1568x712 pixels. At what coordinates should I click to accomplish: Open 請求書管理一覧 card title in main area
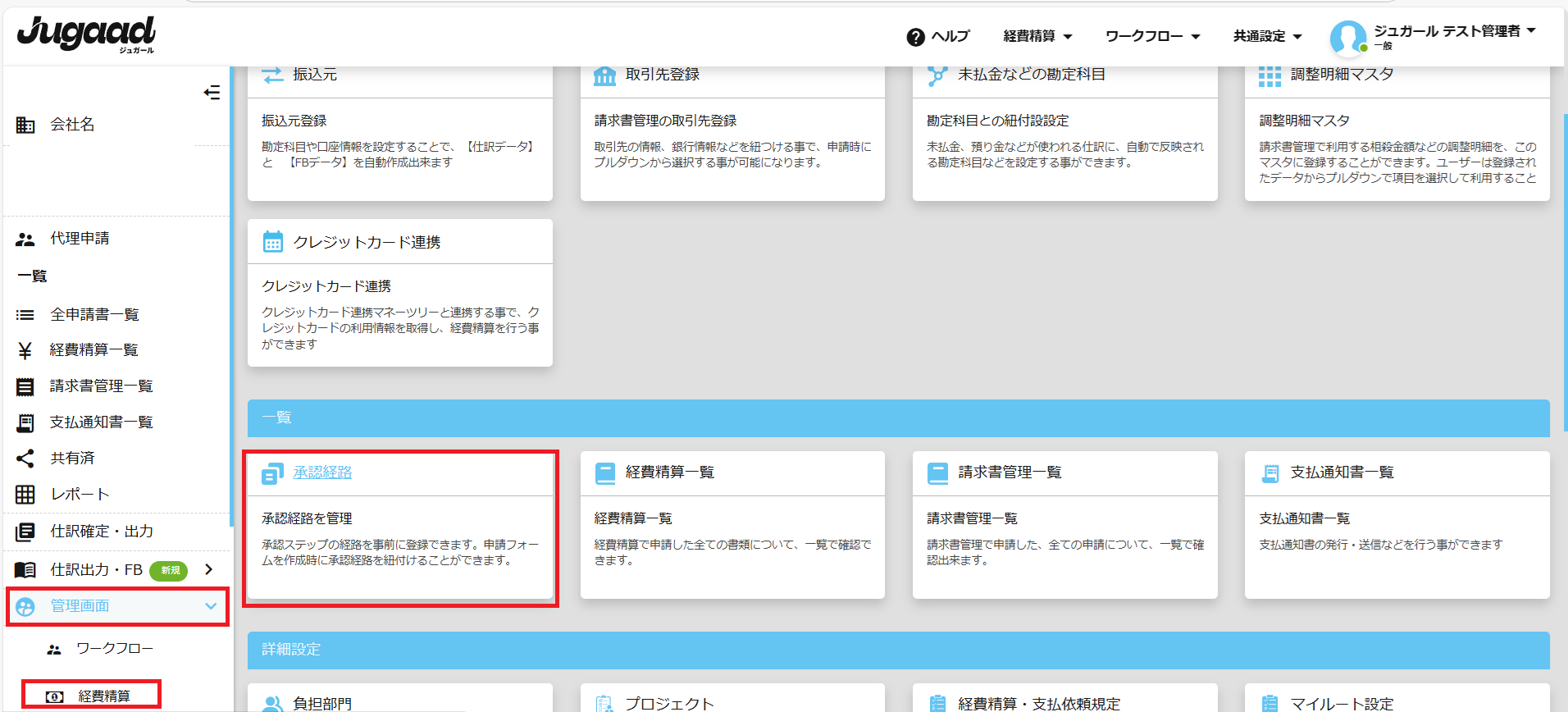tap(1010, 472)
